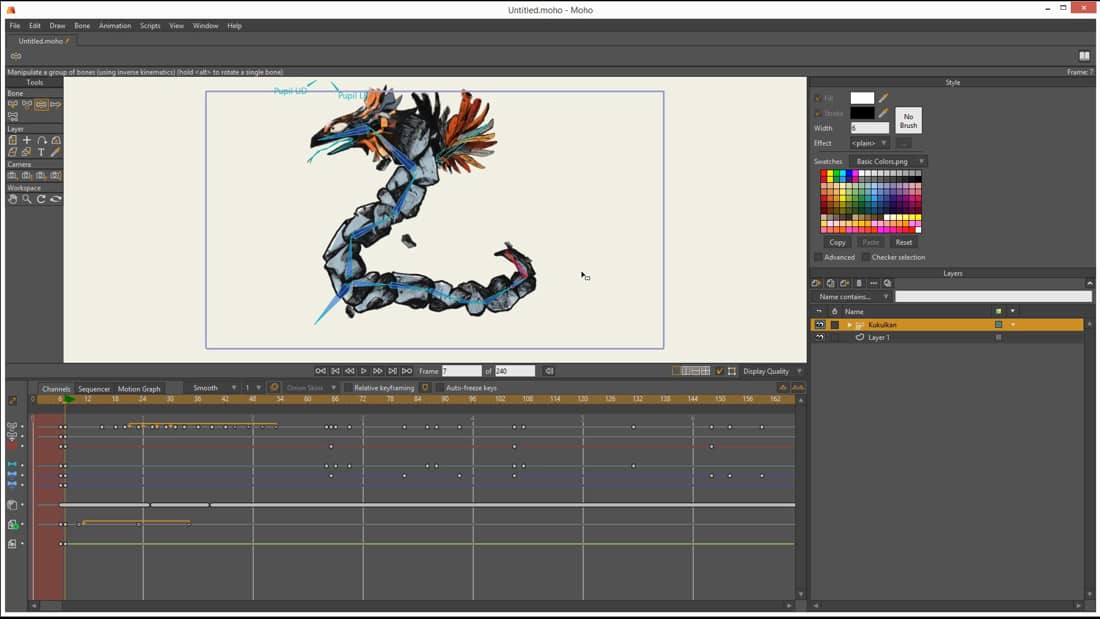
Task: Select the Orbit Workspace tool
Action: tap(55, 199)
